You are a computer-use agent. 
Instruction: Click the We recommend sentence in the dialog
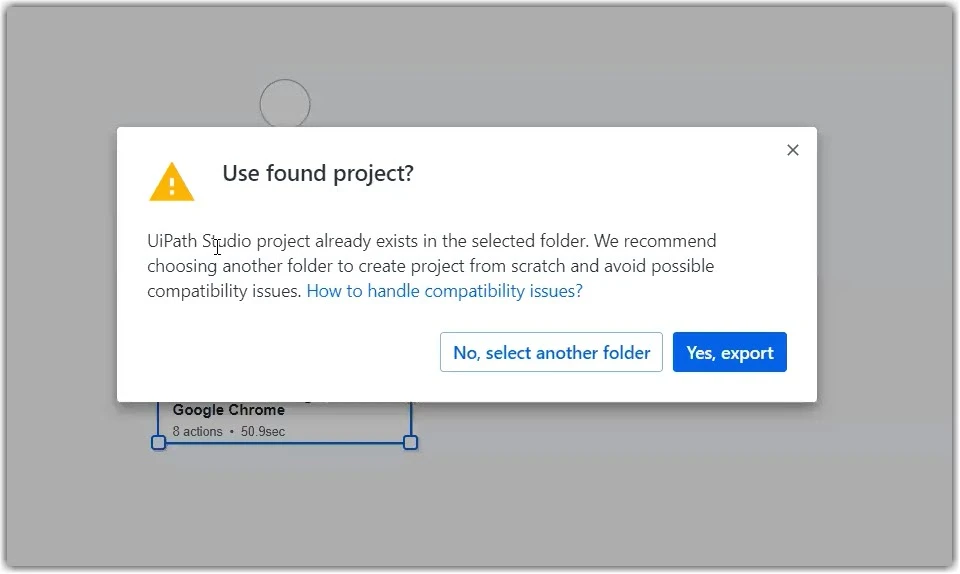[x=654, y=241]
